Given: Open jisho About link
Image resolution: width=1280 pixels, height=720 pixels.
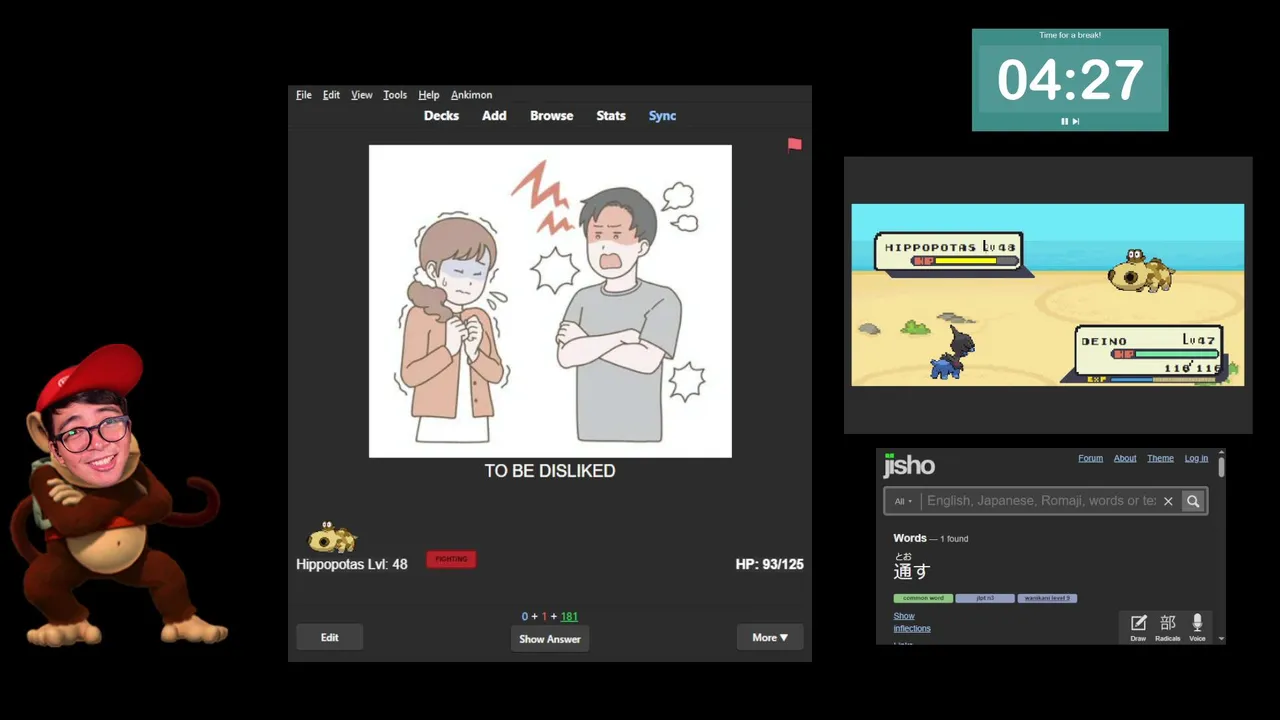Looking at the screenshot, I should (x=1125, y=458).
